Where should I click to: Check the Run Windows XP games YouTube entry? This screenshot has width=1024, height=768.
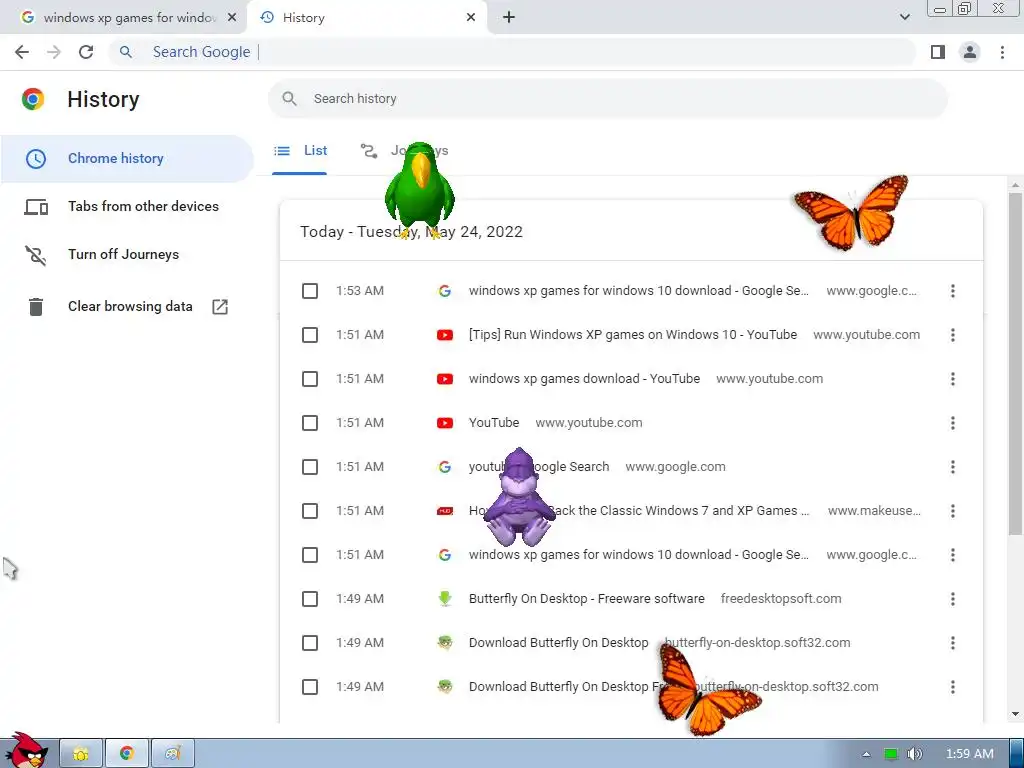310,335
